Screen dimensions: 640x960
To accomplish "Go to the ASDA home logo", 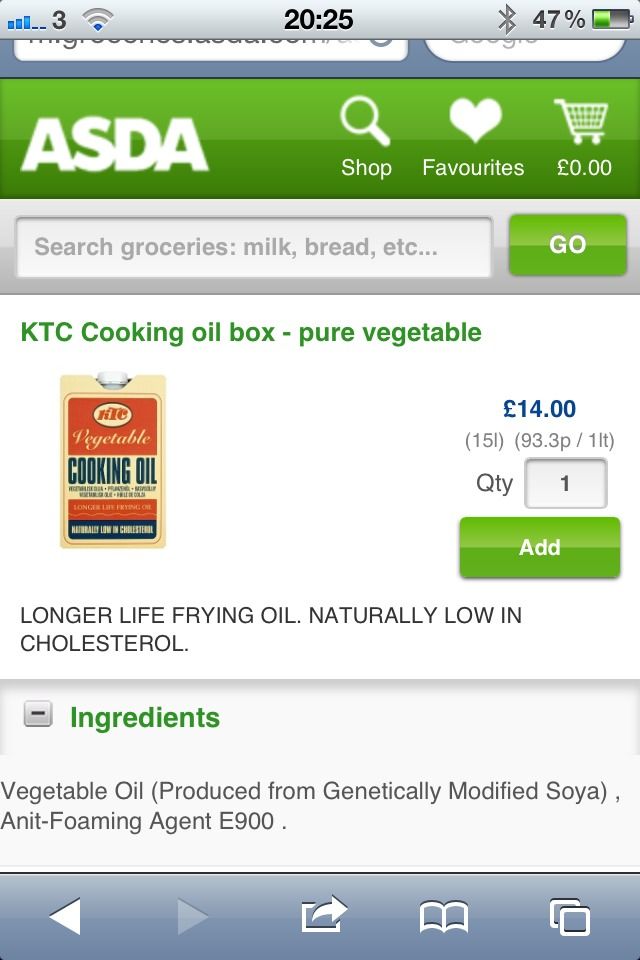I will tap(115, 144).
